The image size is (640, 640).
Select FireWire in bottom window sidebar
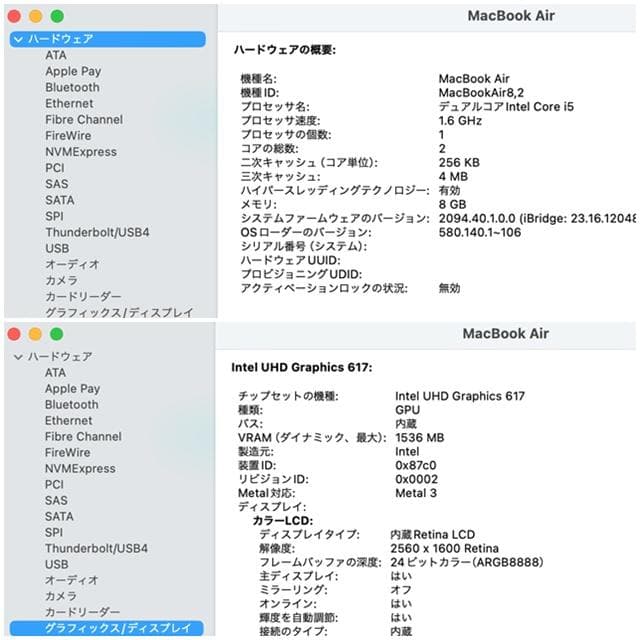click(68, 452)
